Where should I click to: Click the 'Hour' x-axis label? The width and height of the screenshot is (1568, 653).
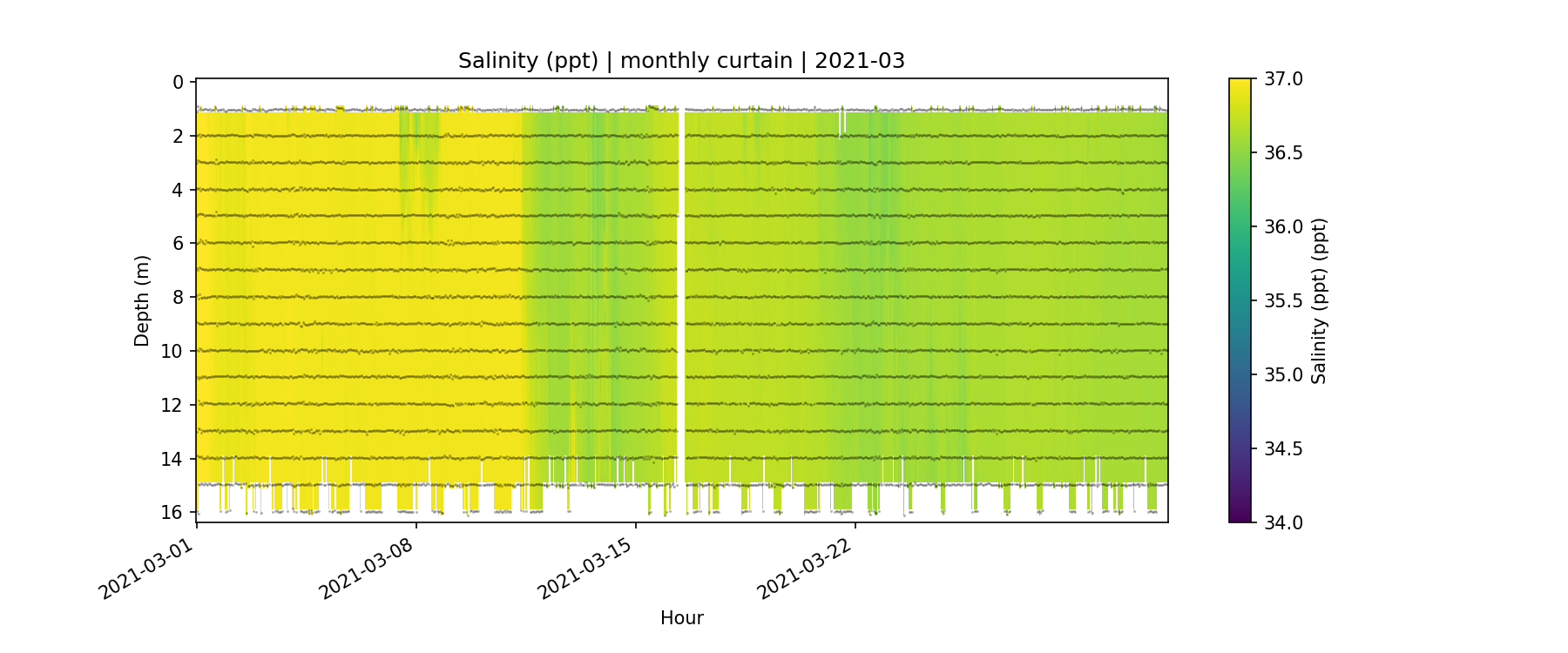(x=681, y=618)
